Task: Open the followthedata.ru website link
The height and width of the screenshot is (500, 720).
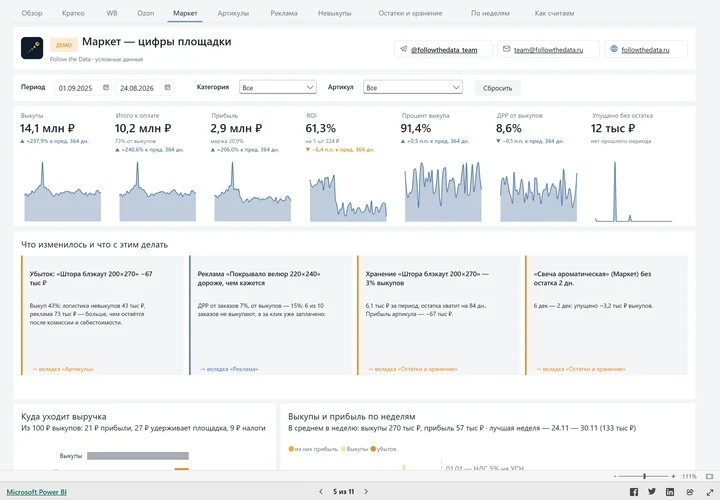Action: click(x=645, y=50)
